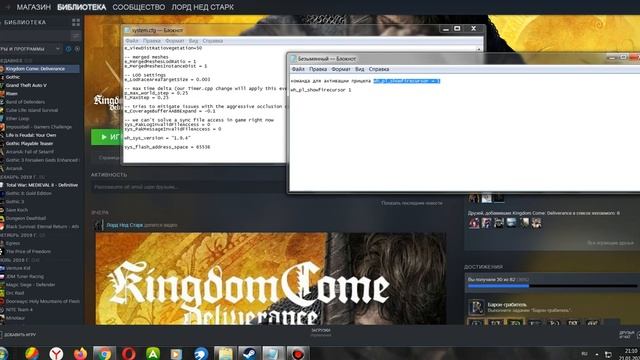Click the recent-activity clock icon in sidebar
The width and height of the screenshot is (640, 360).
pos(69,49)
